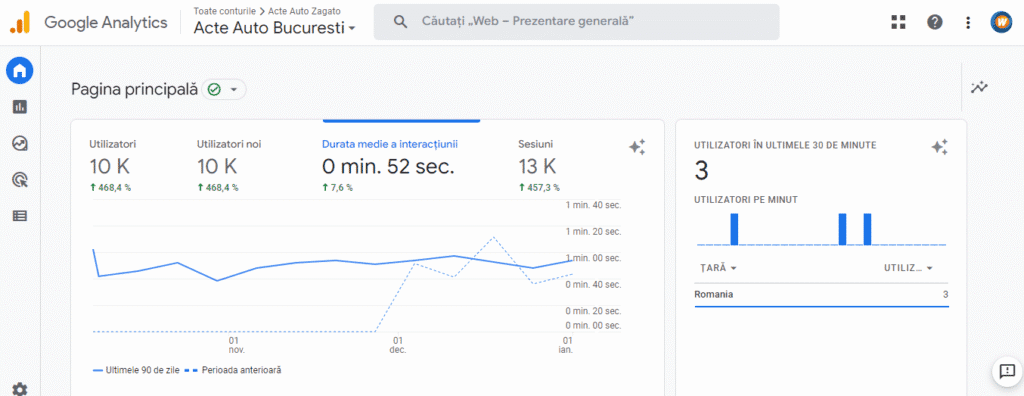The height and width of the screenshot is (396, 1024).
Task: Open the Reports bar chart sidebar icon
Action: coord(20,107)
